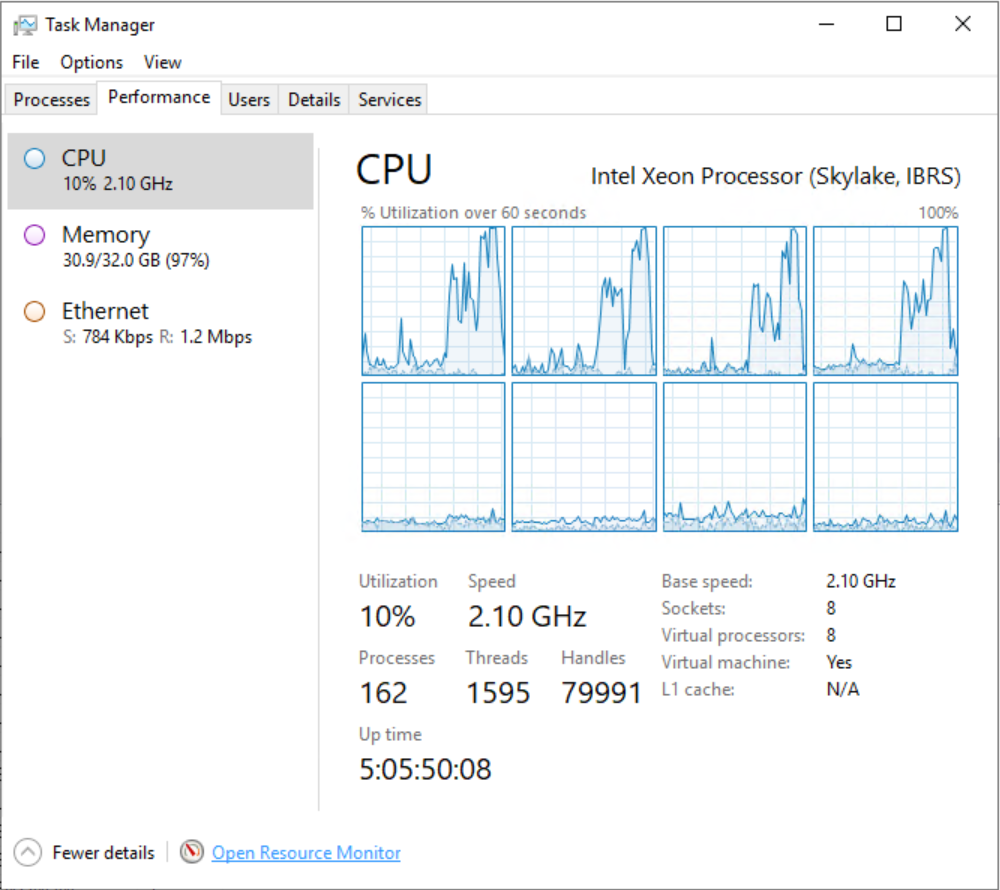Open the File menu
This screenshot has width=1000, height=890.
click(26, 62)
